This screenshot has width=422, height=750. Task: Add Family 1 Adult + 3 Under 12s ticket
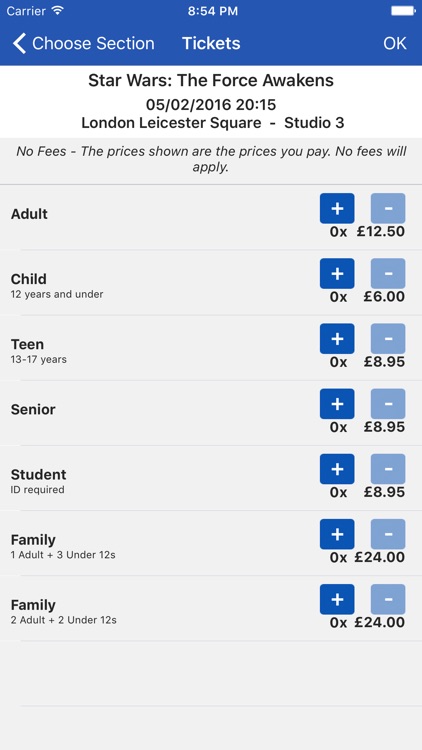(337, 534)
